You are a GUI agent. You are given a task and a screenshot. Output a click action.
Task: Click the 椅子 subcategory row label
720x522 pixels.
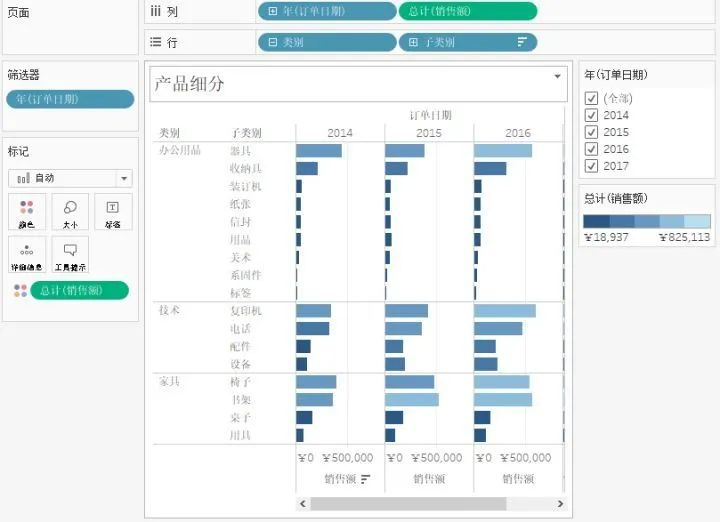tap(240, 382)
